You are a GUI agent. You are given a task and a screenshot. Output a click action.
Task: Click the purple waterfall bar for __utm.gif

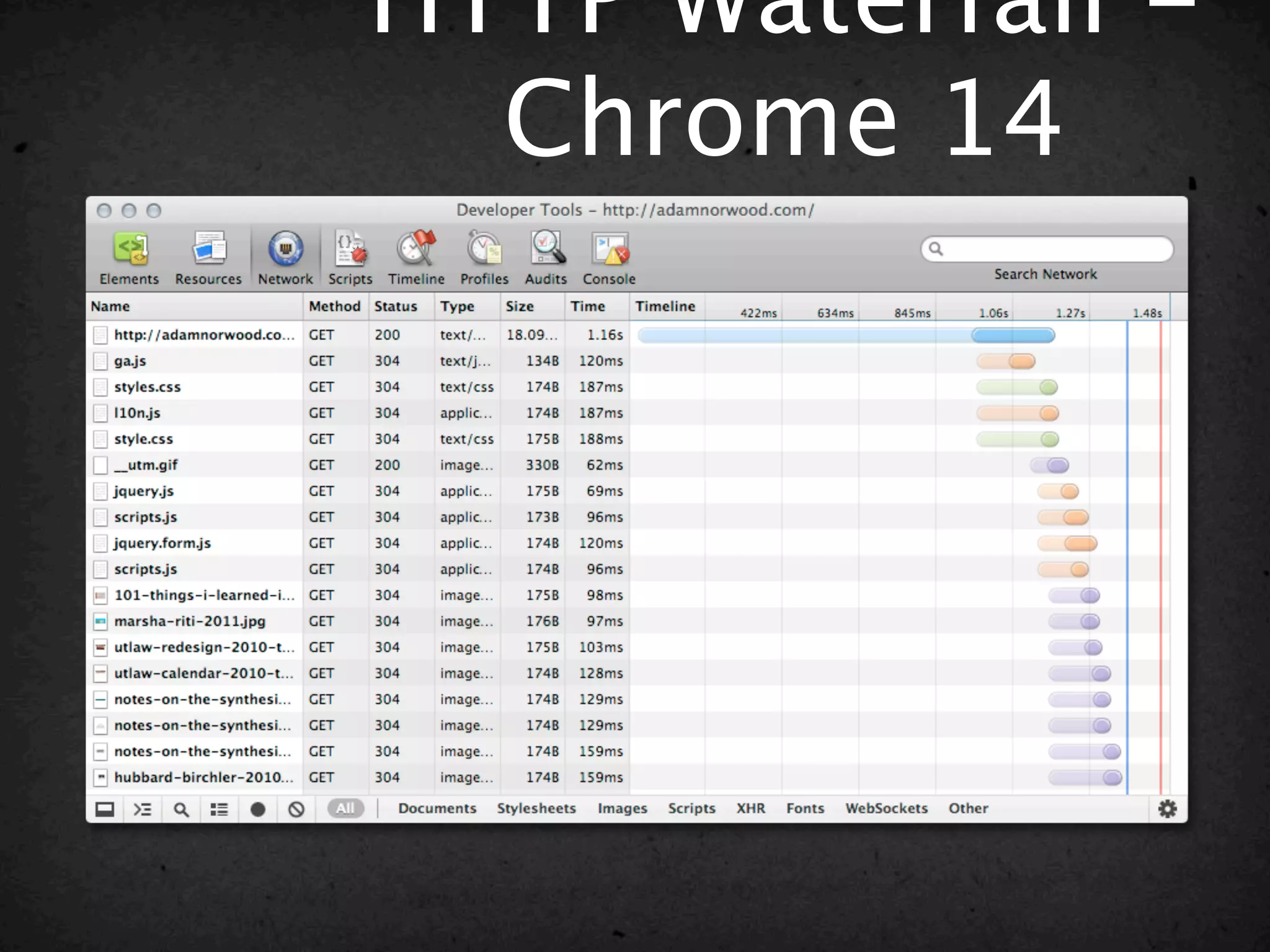point(1050,465)
